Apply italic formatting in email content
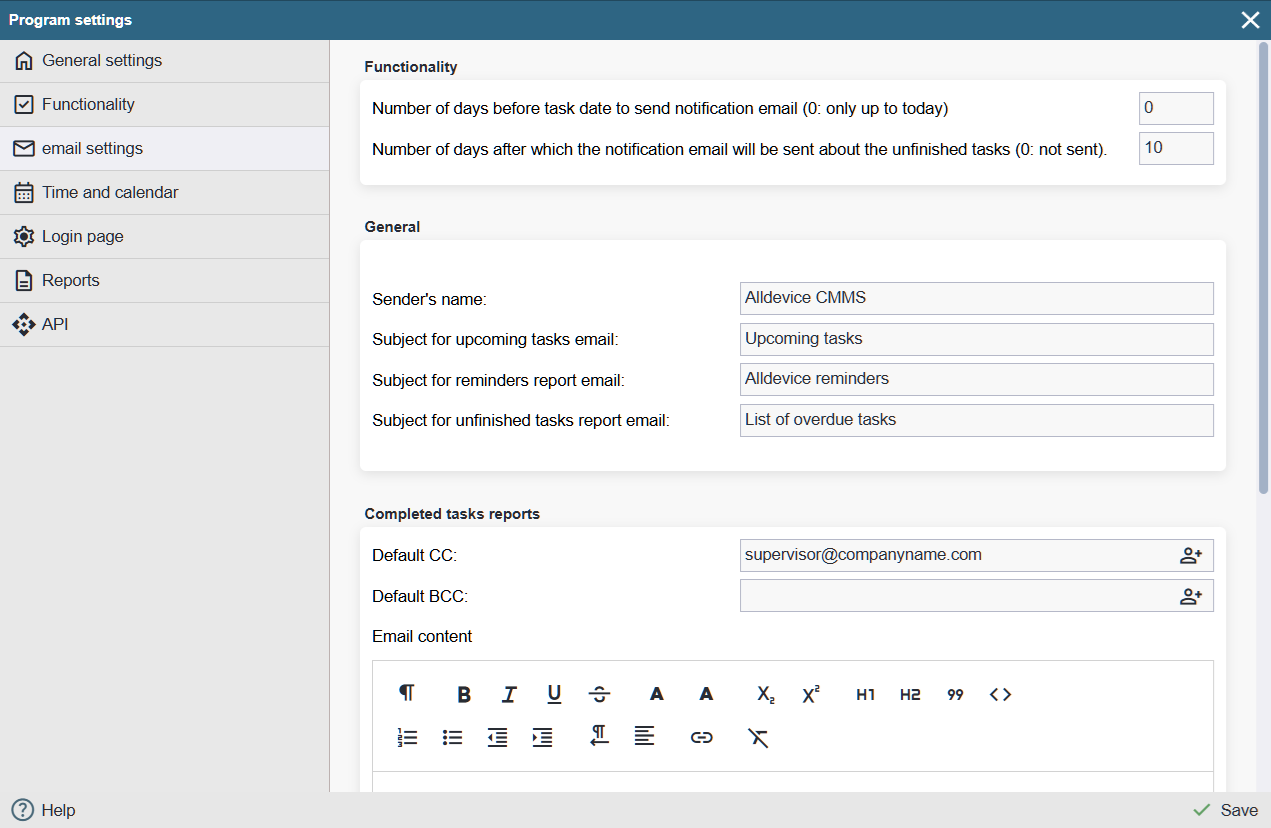Viewport: 1271px width, 828px height. [x=509, y=695]
